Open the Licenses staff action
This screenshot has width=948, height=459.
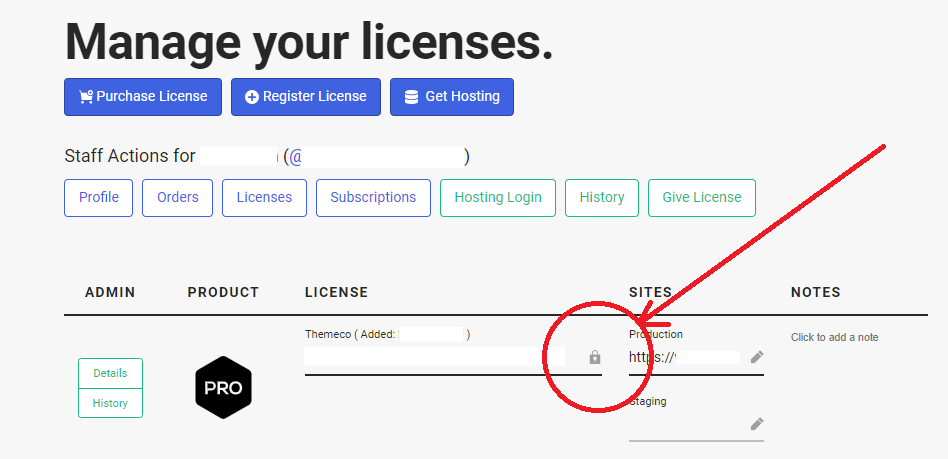[x=264, y=198]
